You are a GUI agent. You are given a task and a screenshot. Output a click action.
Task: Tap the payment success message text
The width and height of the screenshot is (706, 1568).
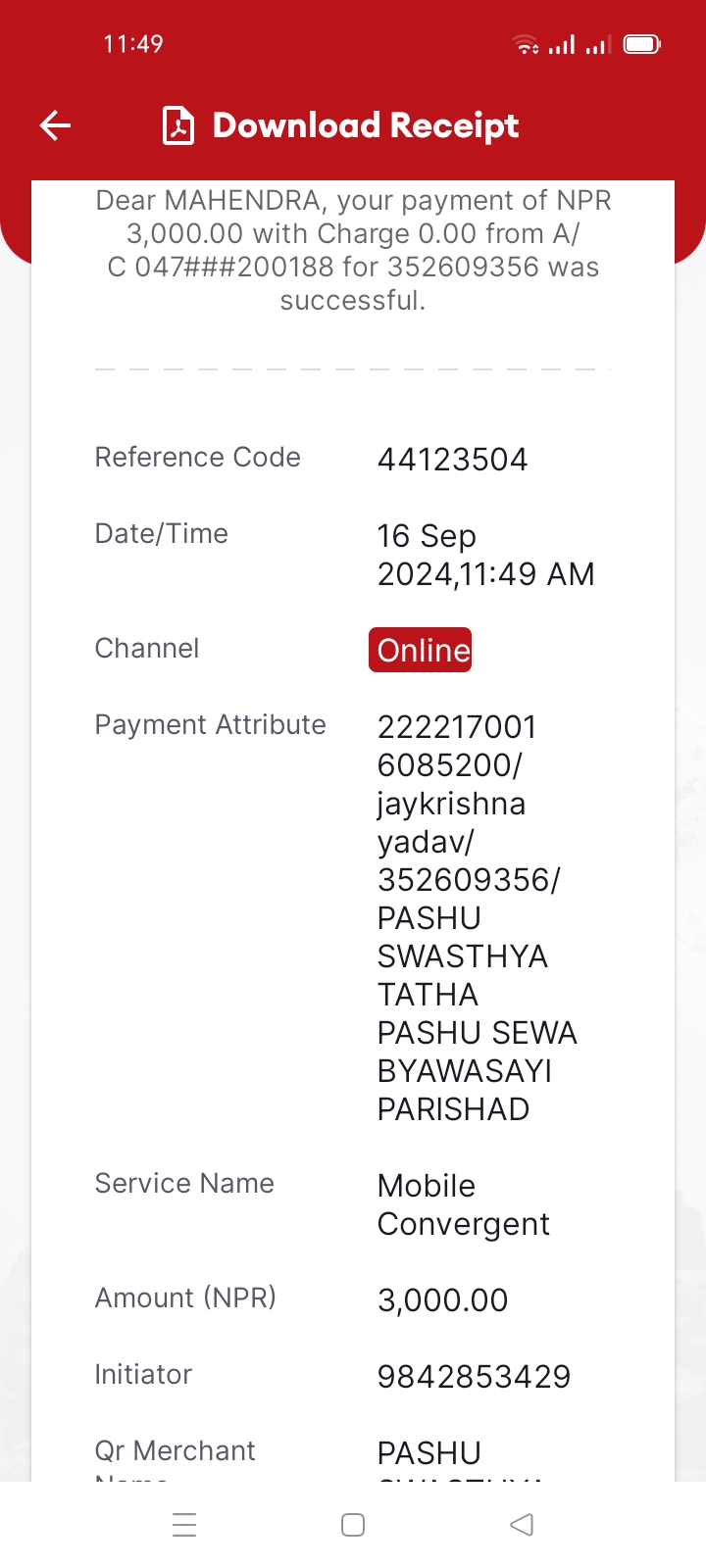[353, 250]
